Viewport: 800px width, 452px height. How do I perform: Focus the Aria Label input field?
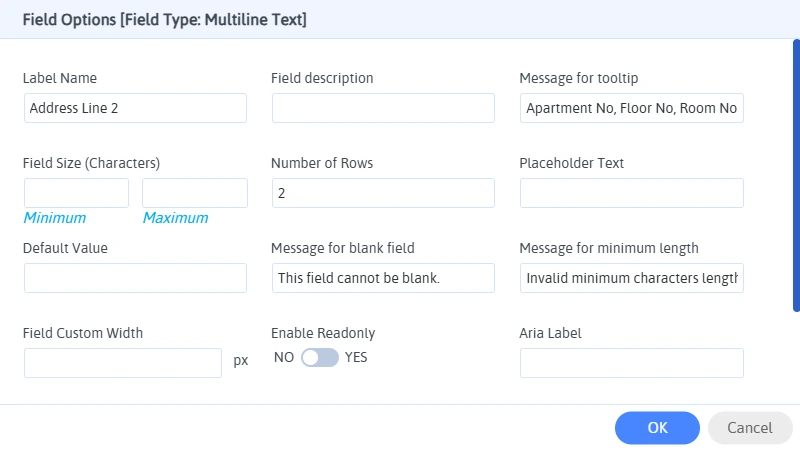(x=631, y=362)
